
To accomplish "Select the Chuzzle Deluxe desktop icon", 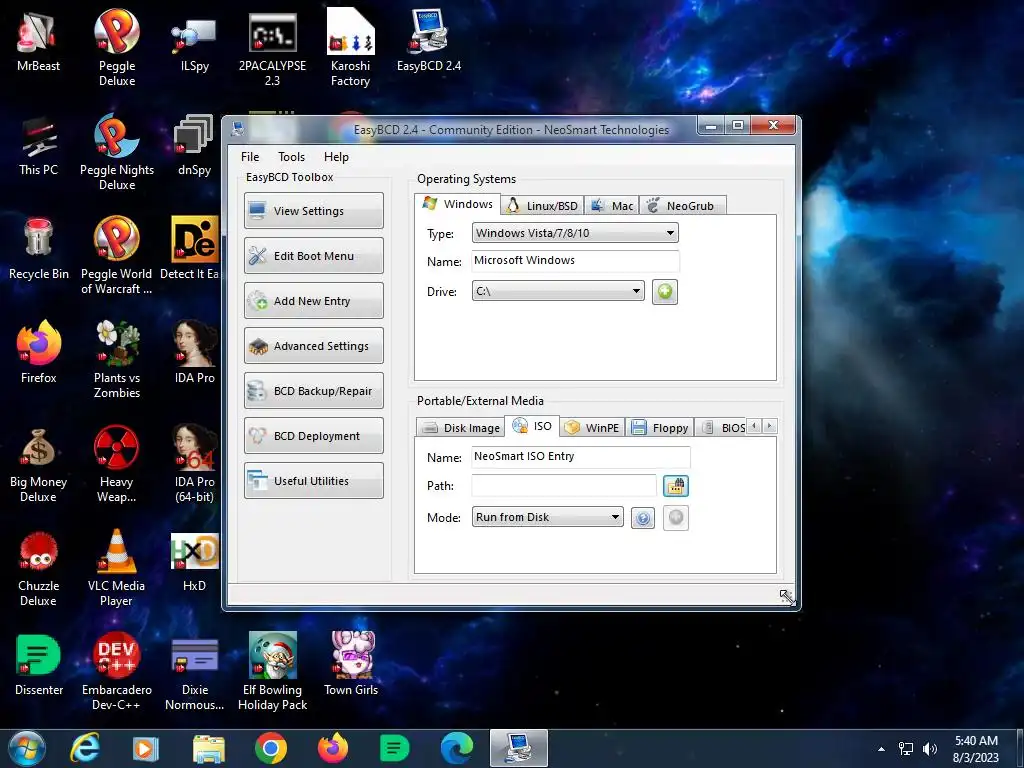I will point(39,568).
